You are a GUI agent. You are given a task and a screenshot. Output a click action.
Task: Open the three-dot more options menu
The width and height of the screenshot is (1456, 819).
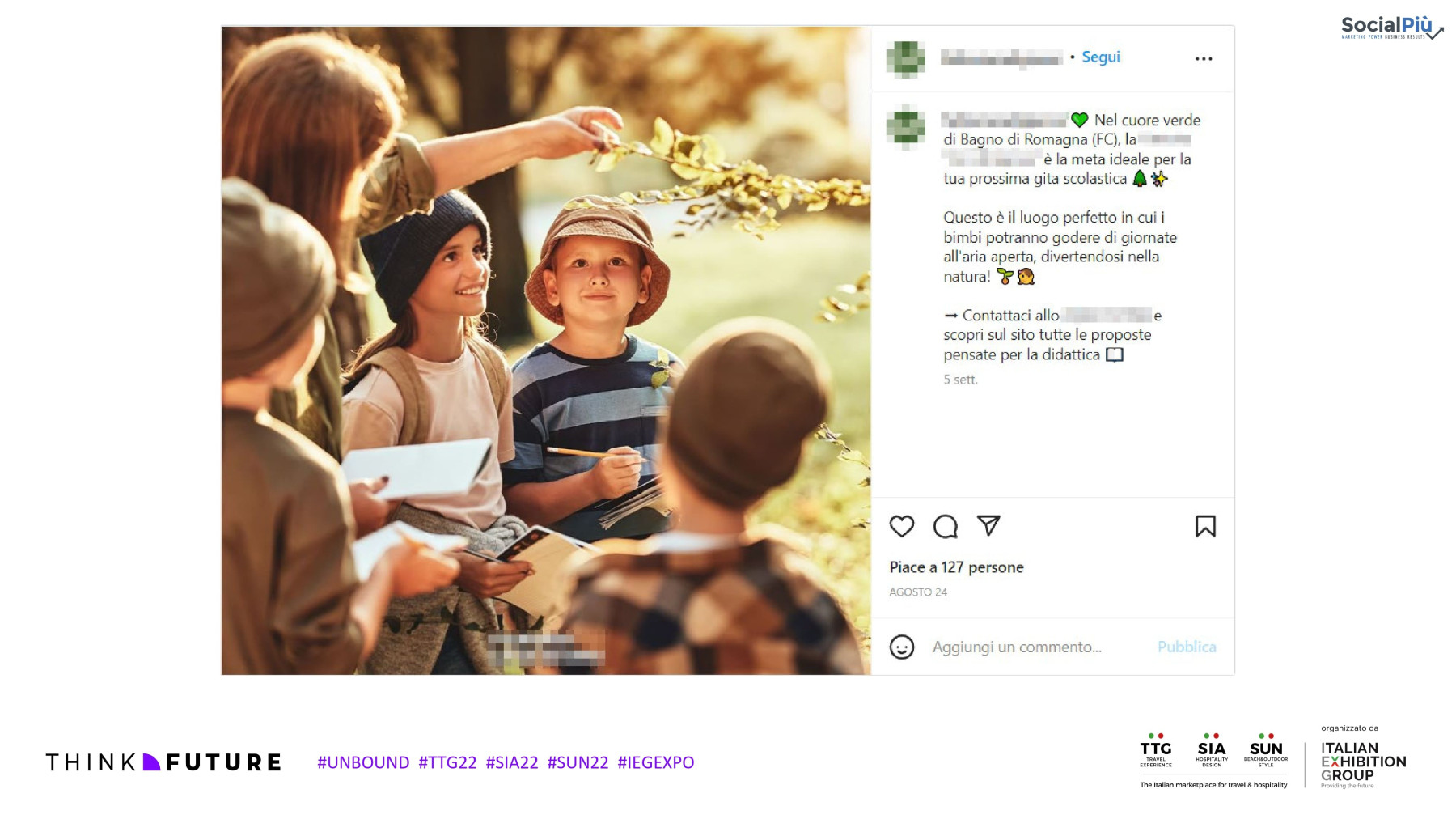pyautogui.click(x=1204, y=58)
